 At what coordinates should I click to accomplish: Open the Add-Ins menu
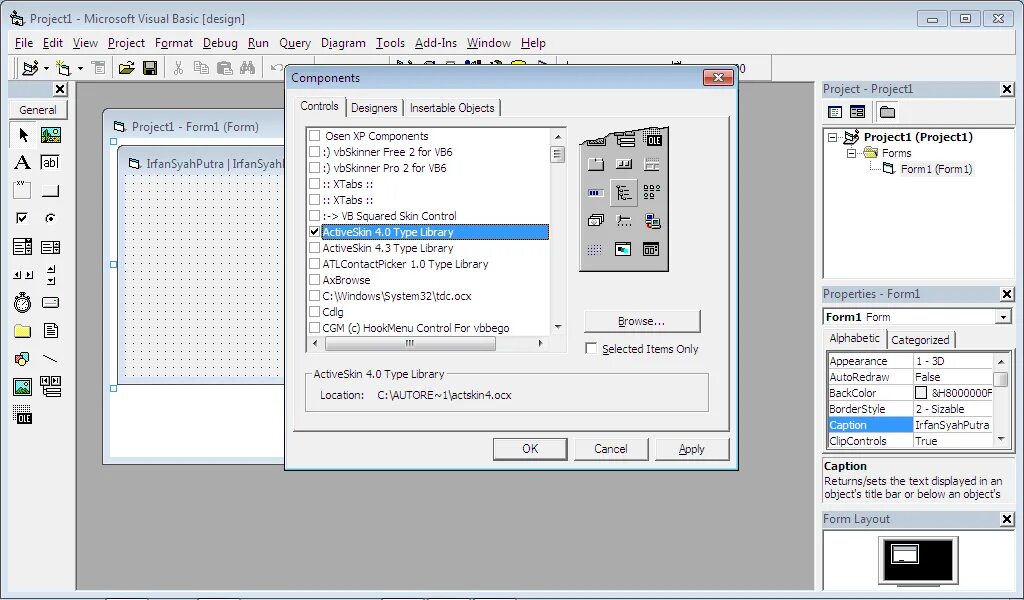point(436,43)
